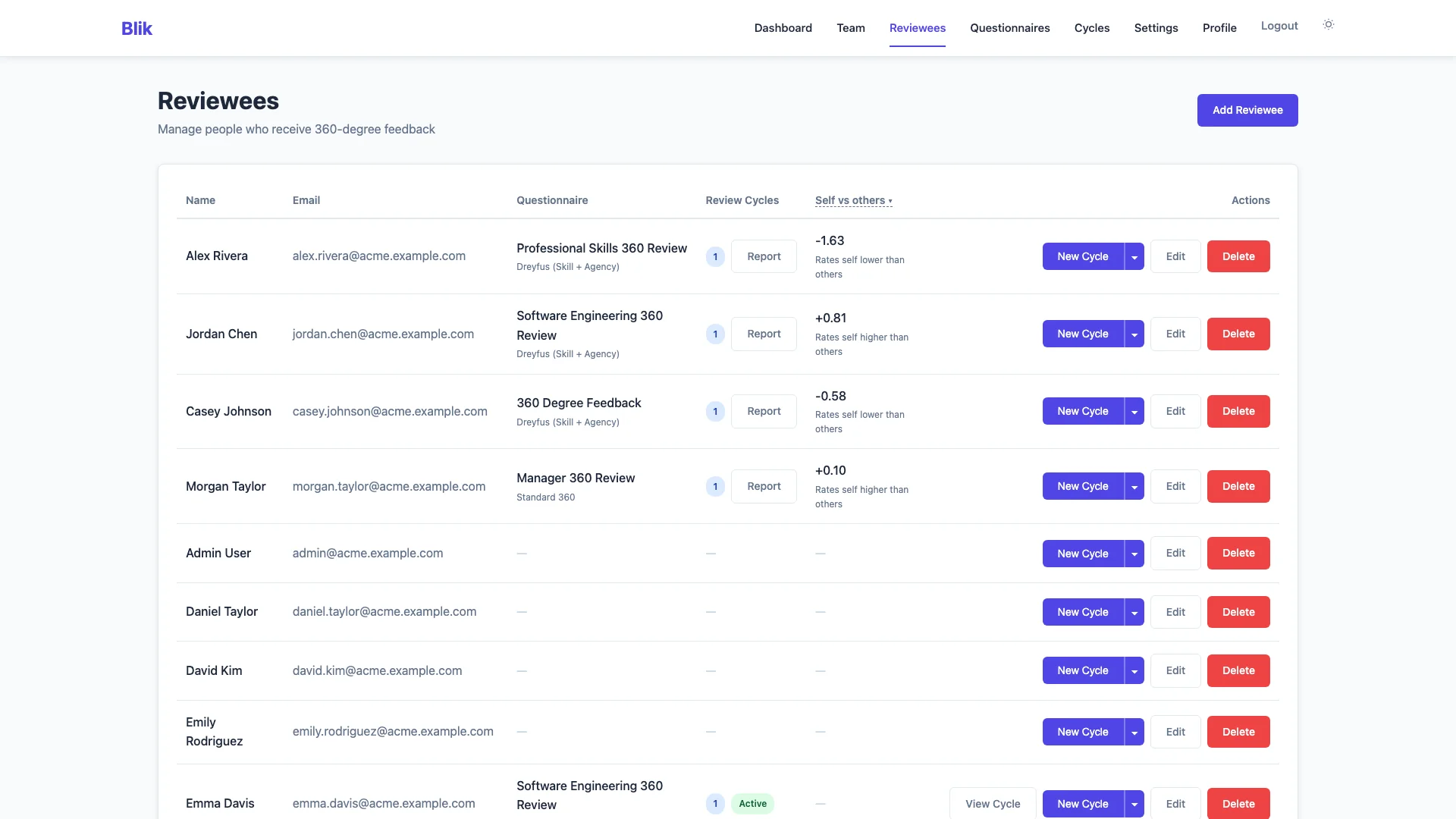The height and width of the screenshot is (819, 1456).
Task: Switch to the Questionnaires tab
Action: [x=1009, y=28]
